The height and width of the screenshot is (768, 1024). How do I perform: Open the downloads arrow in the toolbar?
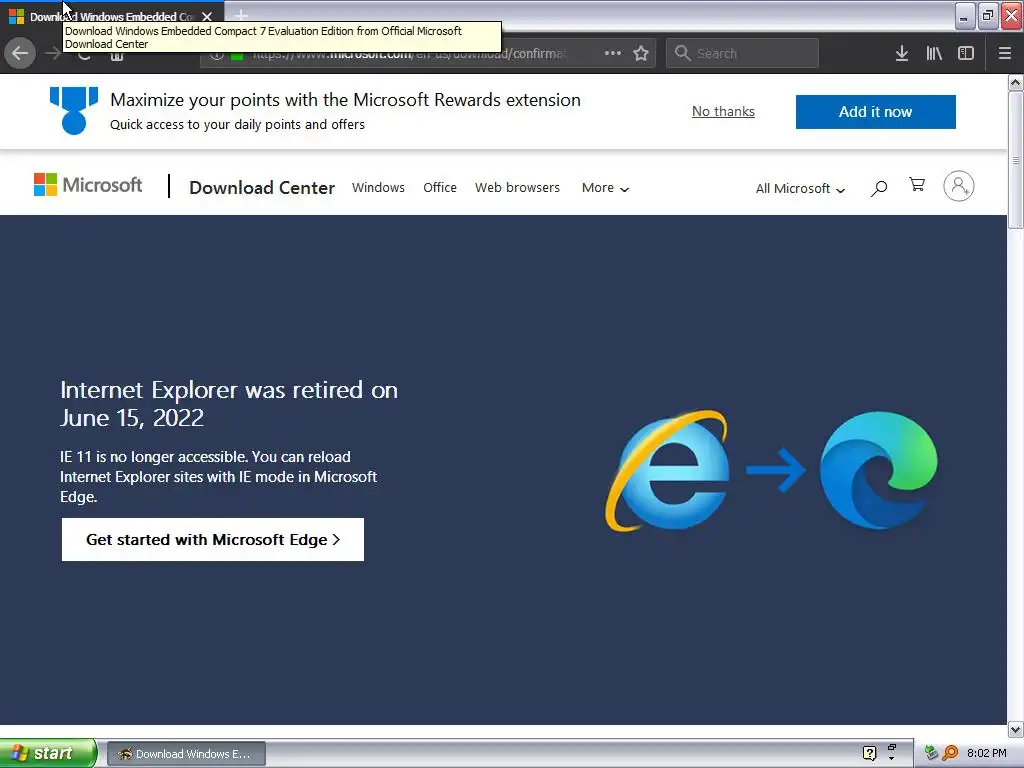902,54
